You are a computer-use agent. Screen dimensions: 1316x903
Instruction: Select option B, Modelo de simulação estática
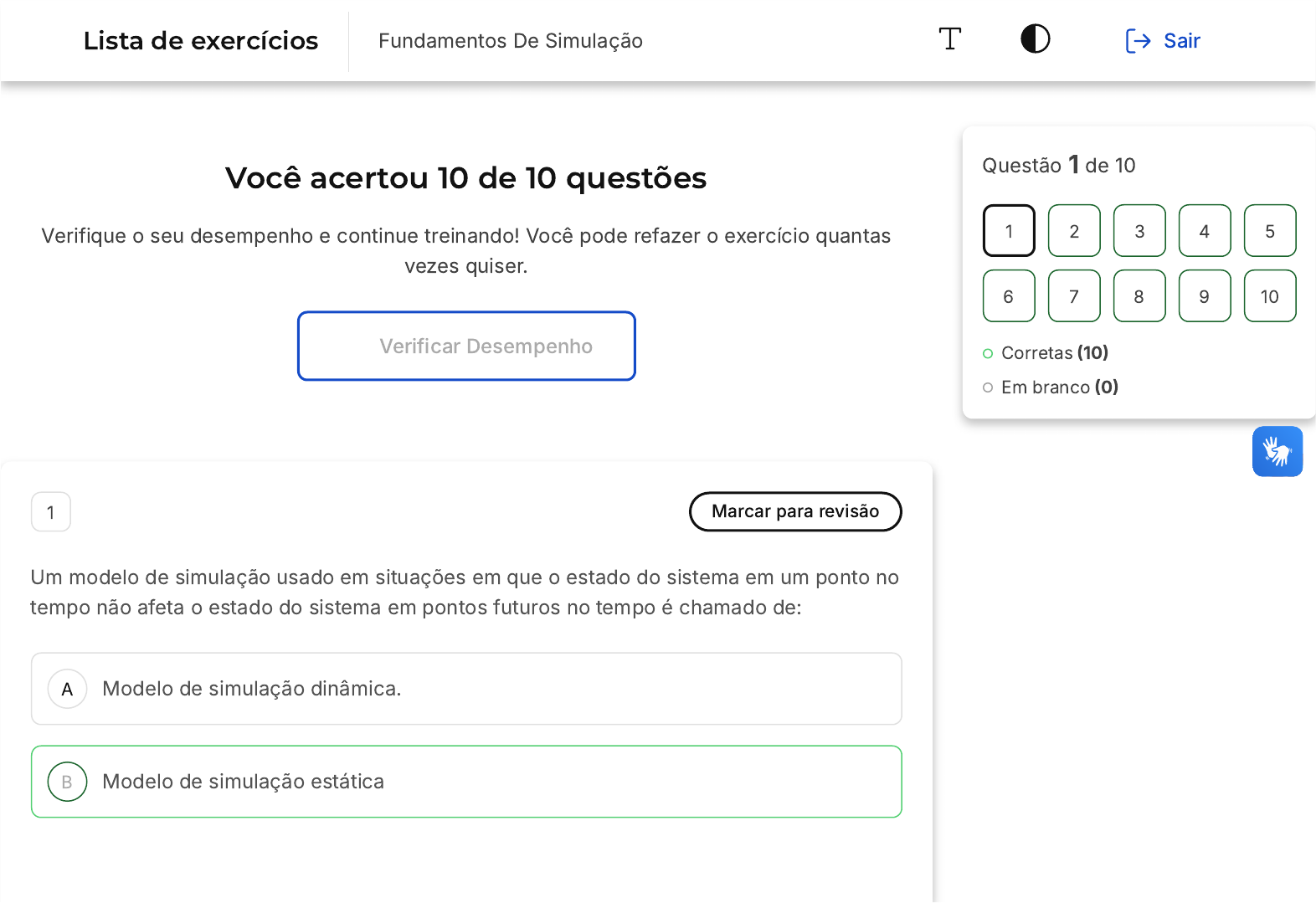[466, 782]
